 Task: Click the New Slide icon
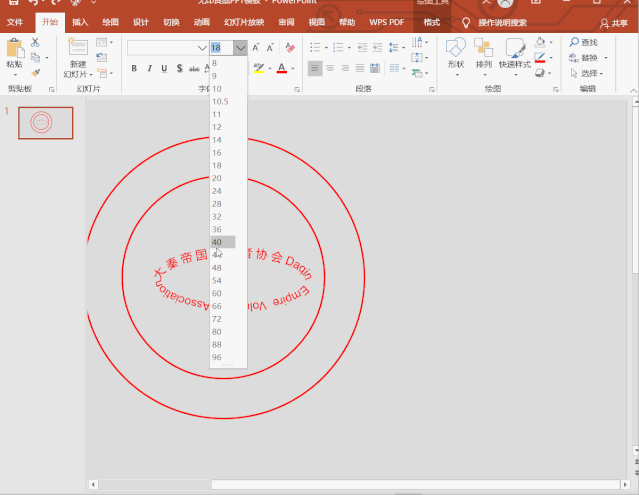[77, 47]
